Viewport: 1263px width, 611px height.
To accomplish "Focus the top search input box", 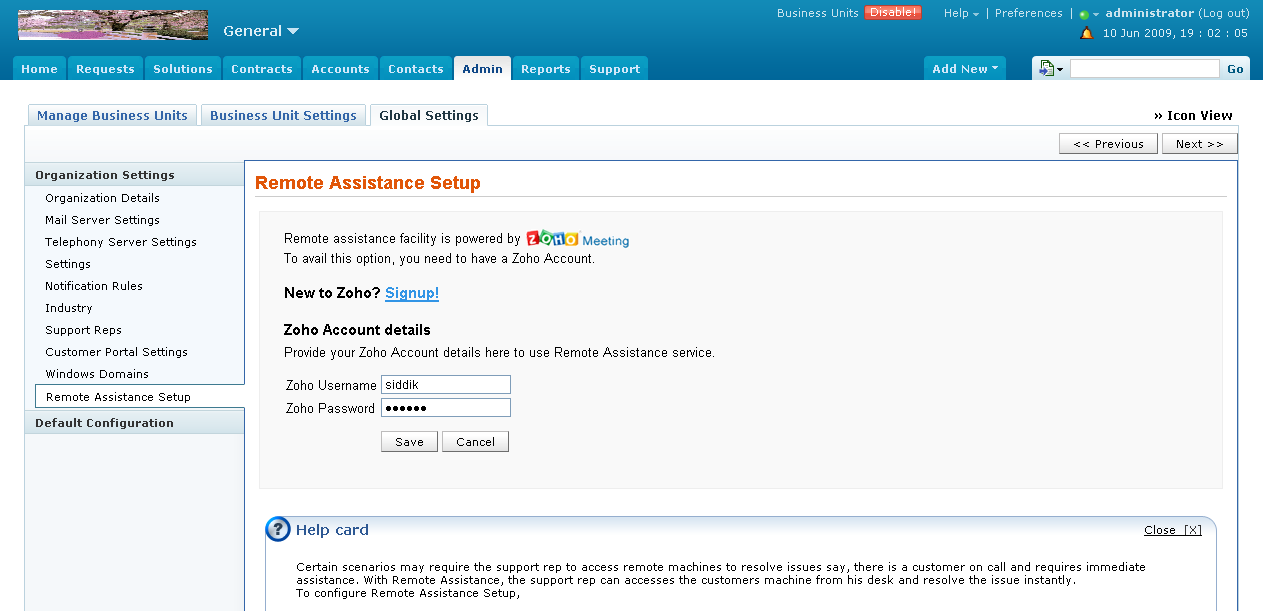I will (x=1145, y=69).
